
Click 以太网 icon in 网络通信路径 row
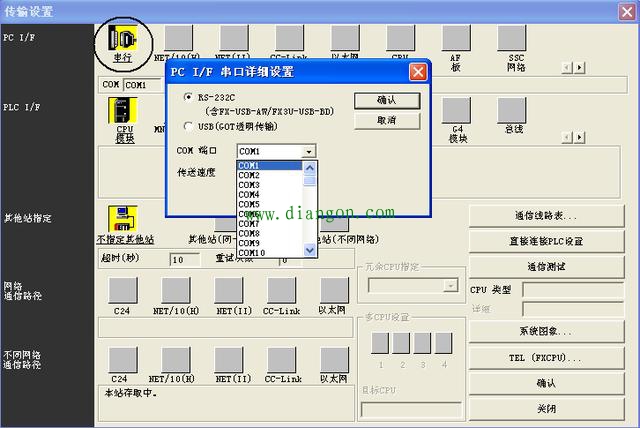coord(335,291)
